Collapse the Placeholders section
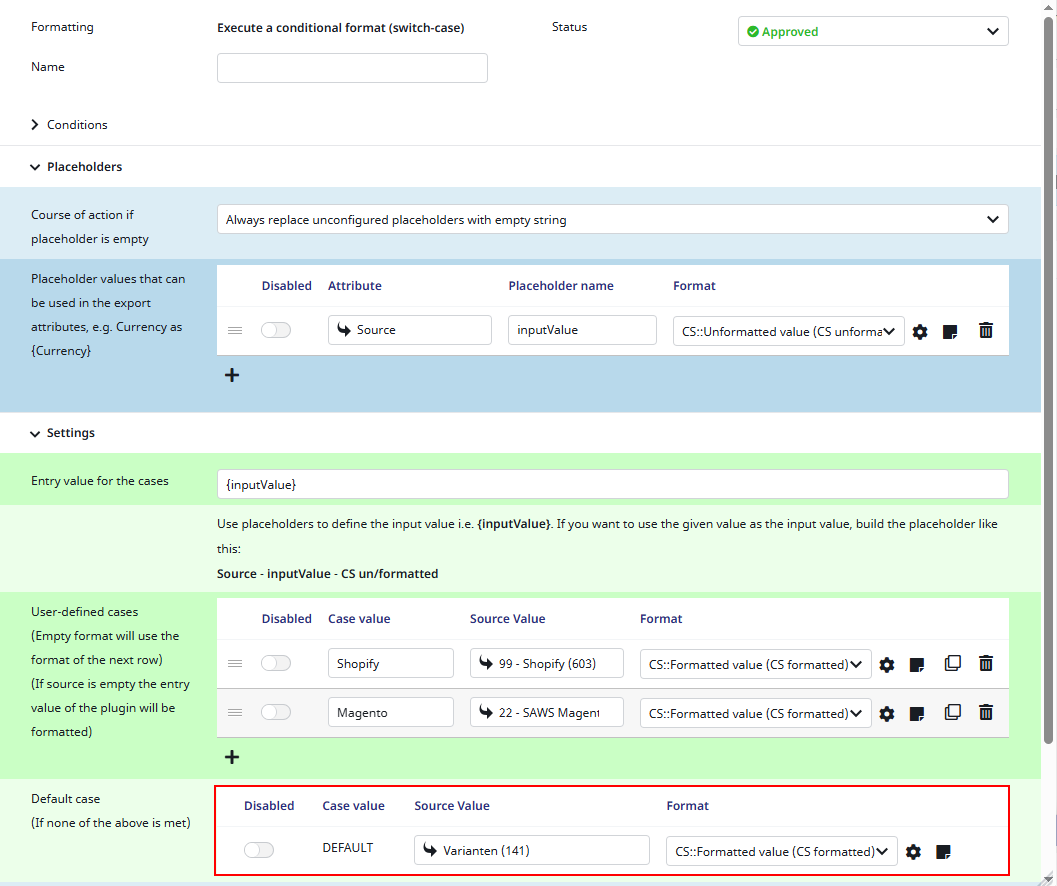 (77, 167)
